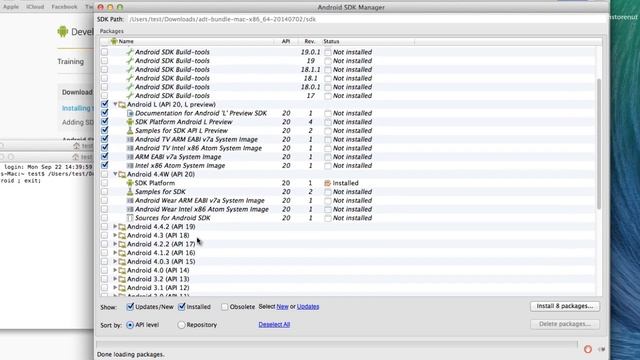Uncheck SDK Platform Android L Preview
640x360 pixels.
click(x=105, y=122)
